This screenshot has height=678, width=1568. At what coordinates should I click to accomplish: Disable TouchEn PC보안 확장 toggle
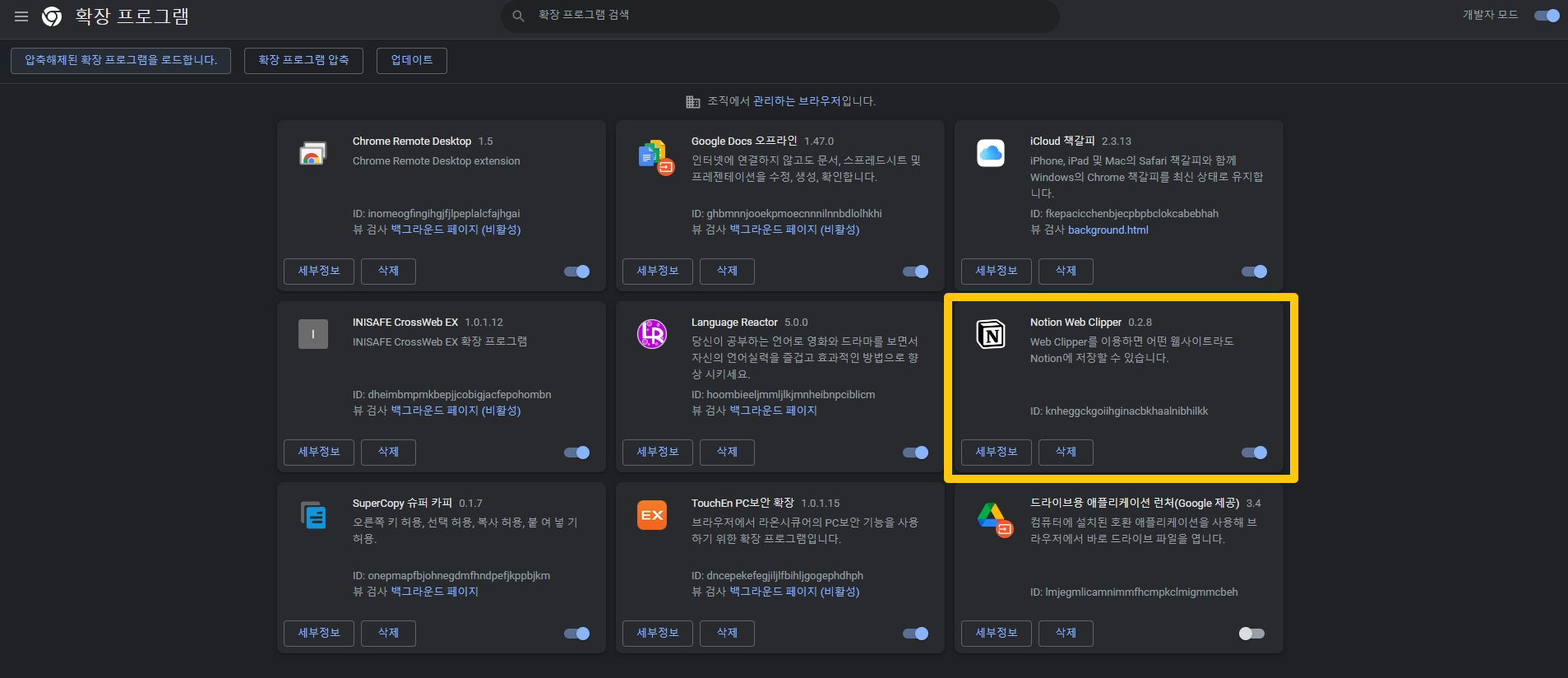916,634
